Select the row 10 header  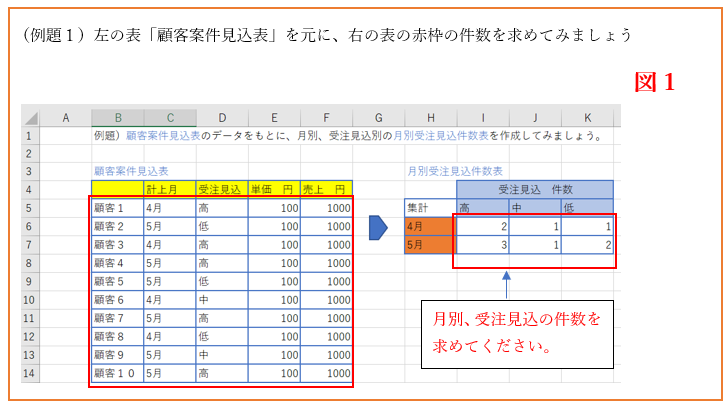29,299
